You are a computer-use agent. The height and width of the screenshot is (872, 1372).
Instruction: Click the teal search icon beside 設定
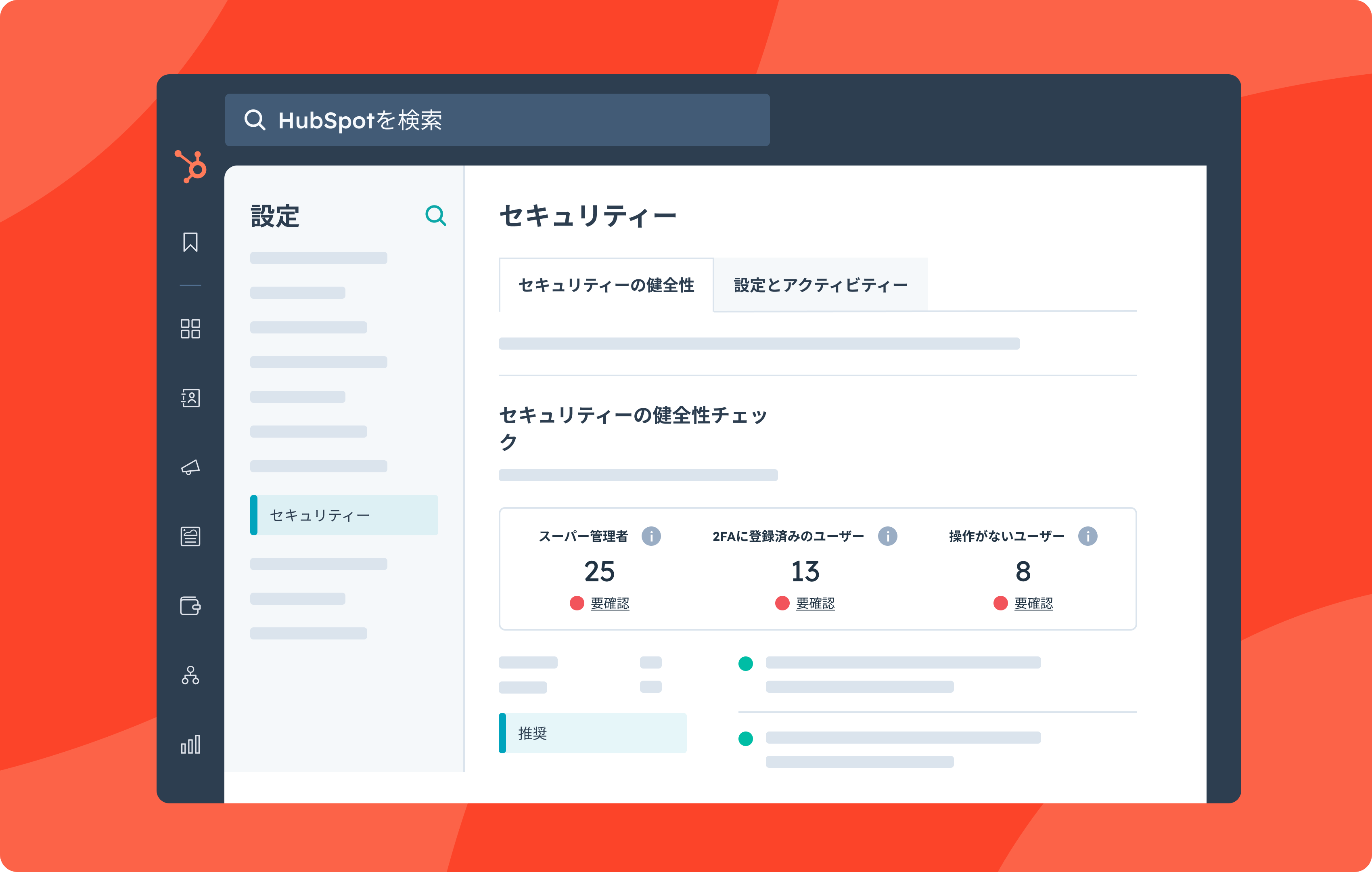coord(436,216)
